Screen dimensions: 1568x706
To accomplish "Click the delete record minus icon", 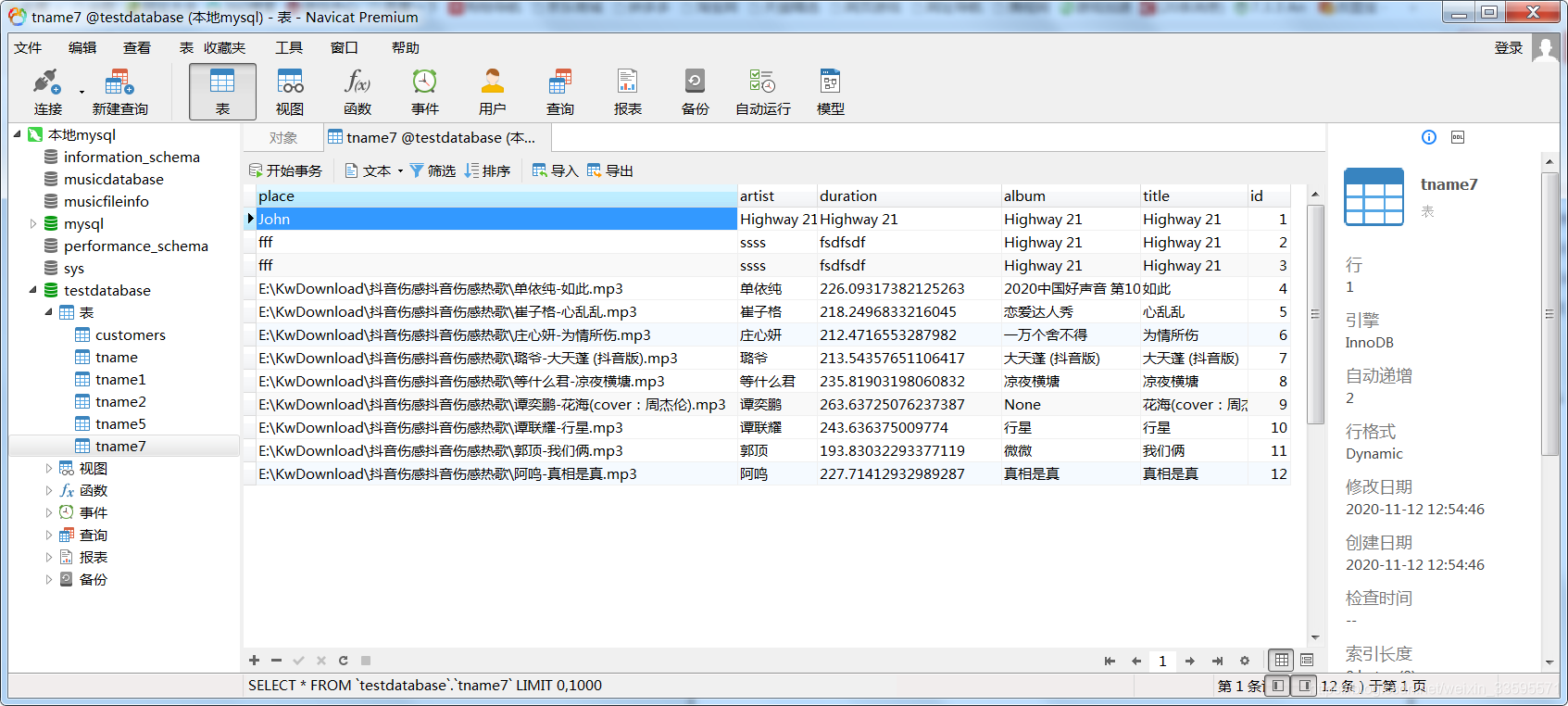I will 276,661.
